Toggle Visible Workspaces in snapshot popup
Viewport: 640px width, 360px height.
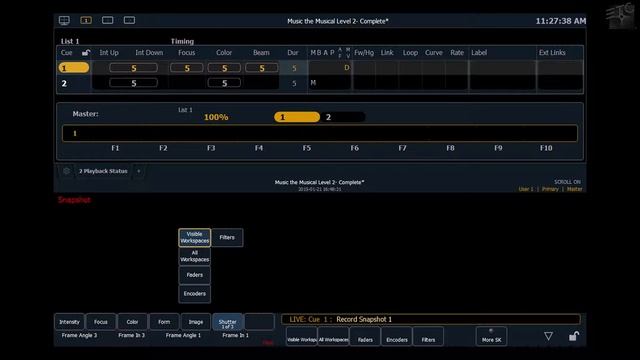[195, 238]
